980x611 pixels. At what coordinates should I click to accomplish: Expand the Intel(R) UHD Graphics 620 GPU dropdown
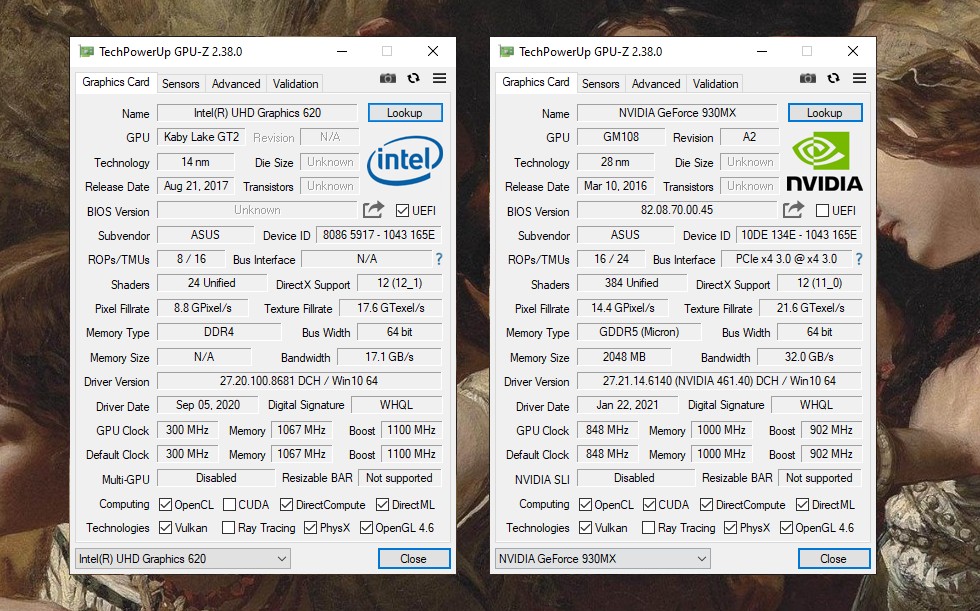pos(182,559)
